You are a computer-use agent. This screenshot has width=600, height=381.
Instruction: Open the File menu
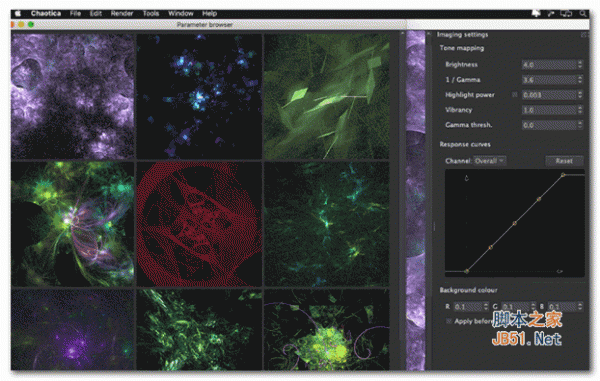(75, 13)
